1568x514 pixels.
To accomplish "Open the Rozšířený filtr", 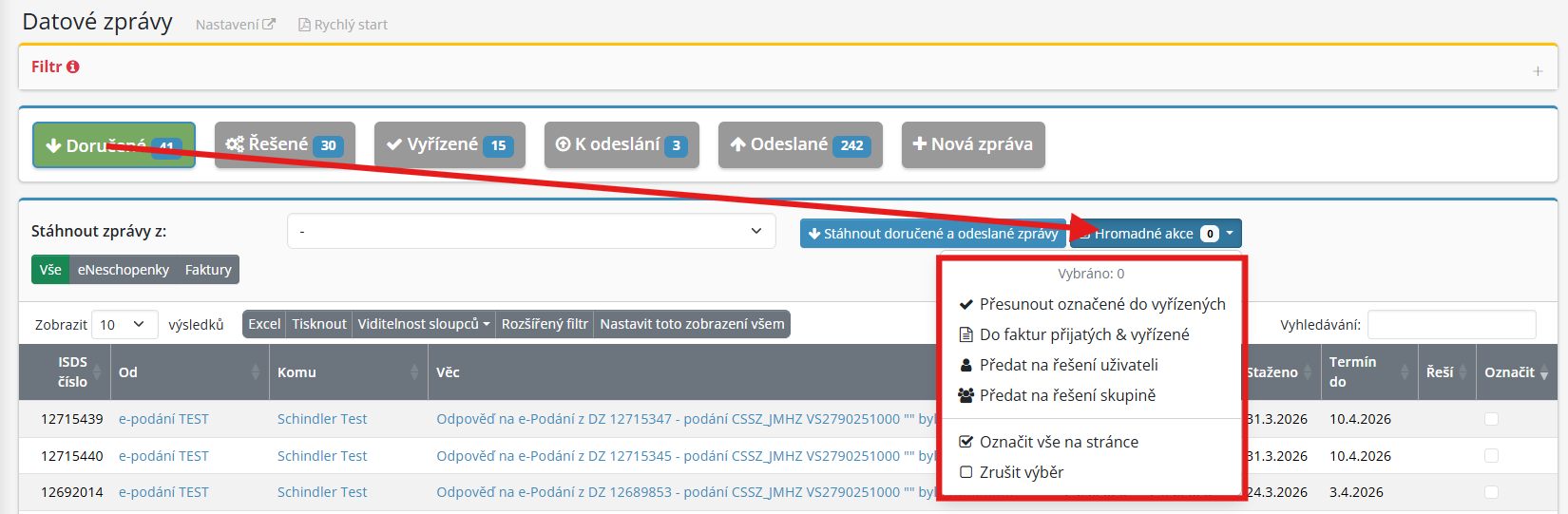I will [545, 324].
